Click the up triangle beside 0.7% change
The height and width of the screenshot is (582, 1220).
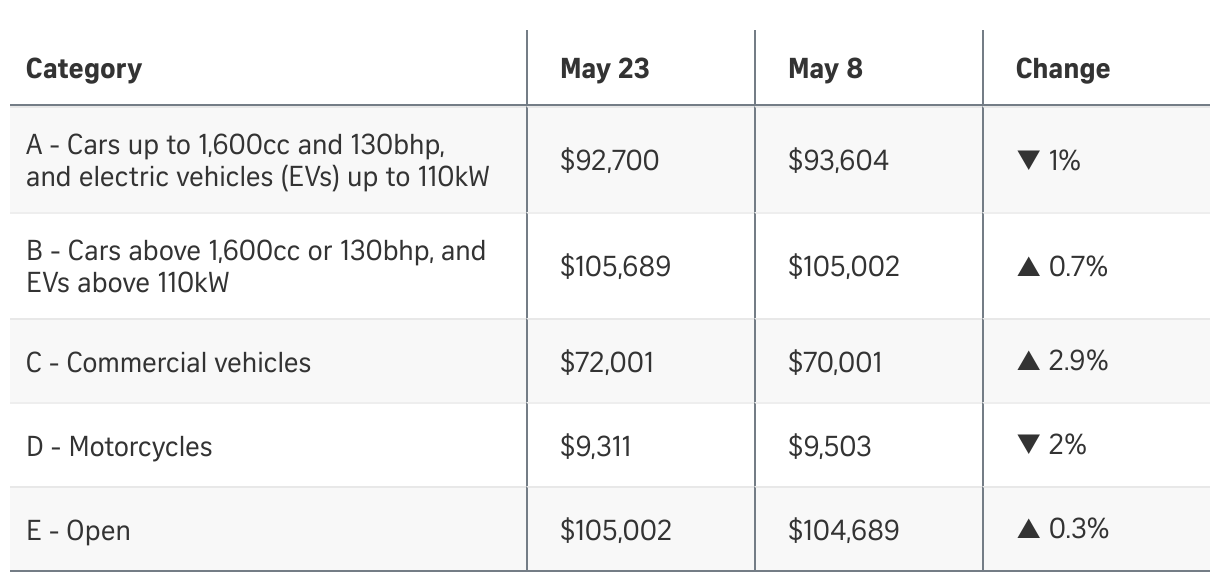[1028, 267]
